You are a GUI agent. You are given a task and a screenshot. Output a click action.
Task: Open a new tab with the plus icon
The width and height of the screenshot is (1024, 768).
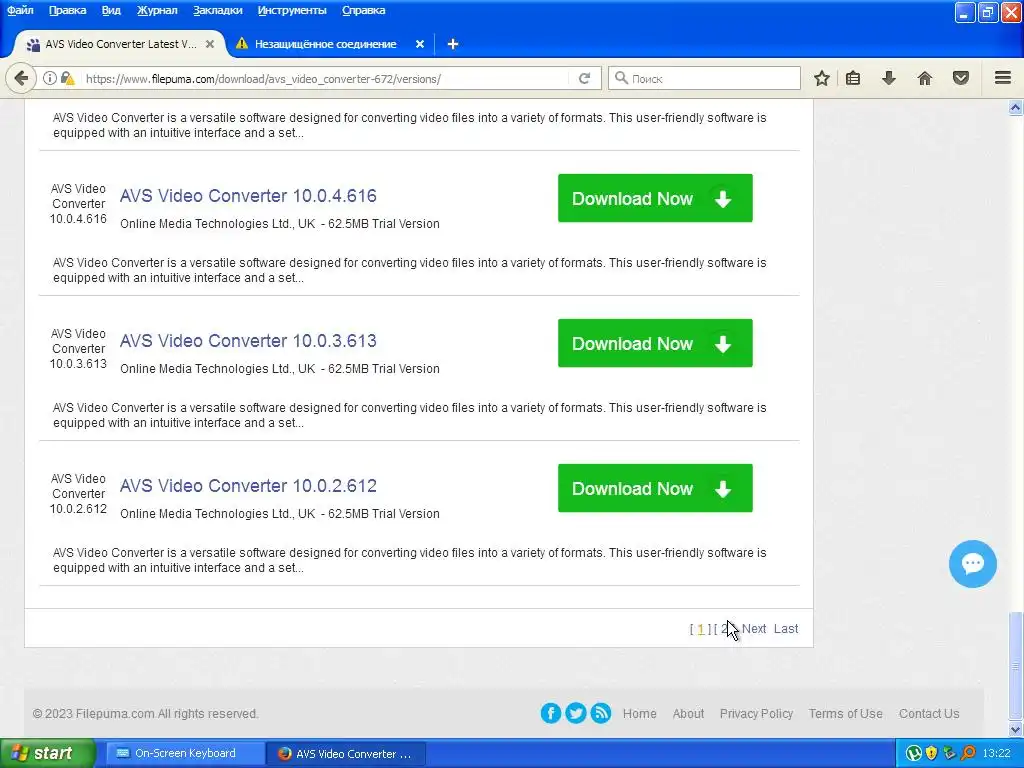coord(453,44)
